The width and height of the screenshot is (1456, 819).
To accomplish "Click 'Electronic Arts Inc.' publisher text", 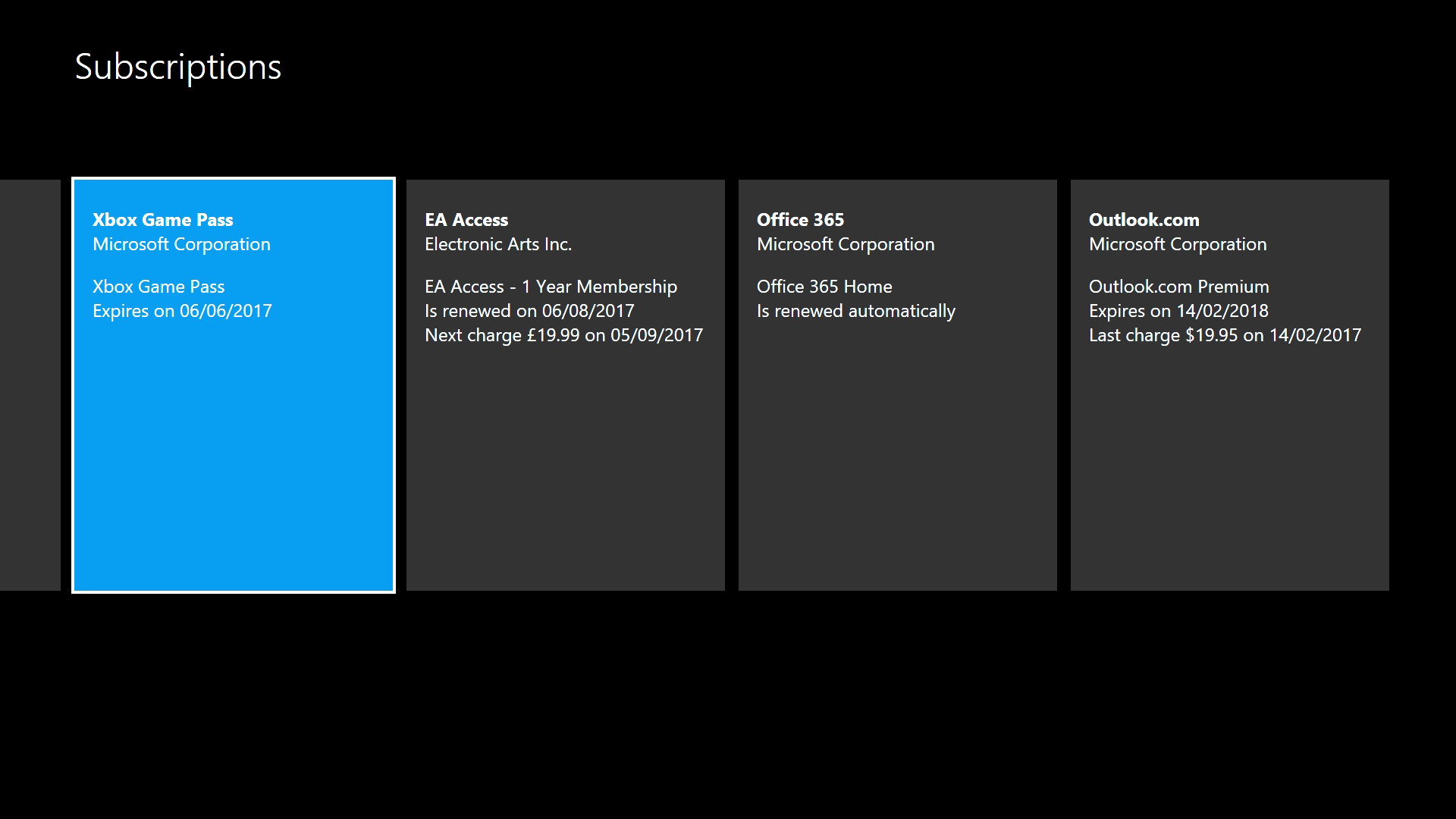I will 498,244.
